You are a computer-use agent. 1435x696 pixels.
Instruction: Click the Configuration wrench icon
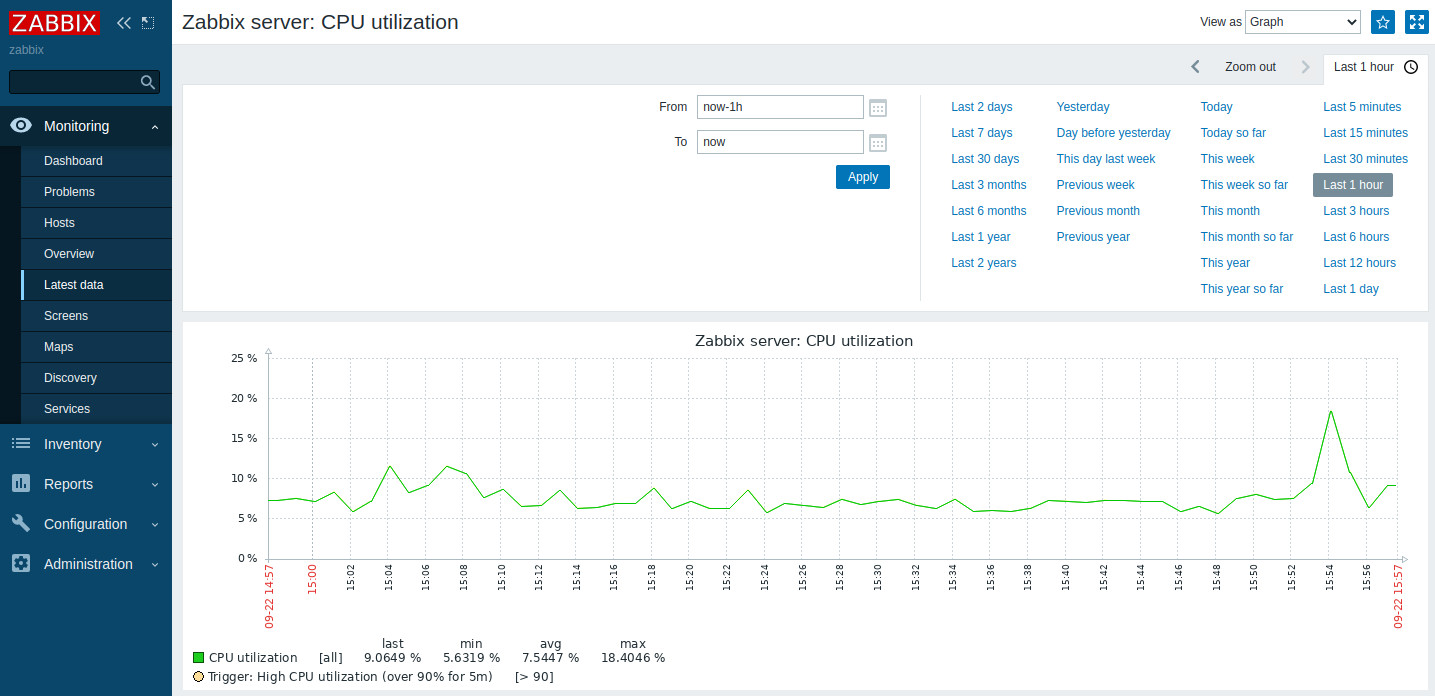20,524
